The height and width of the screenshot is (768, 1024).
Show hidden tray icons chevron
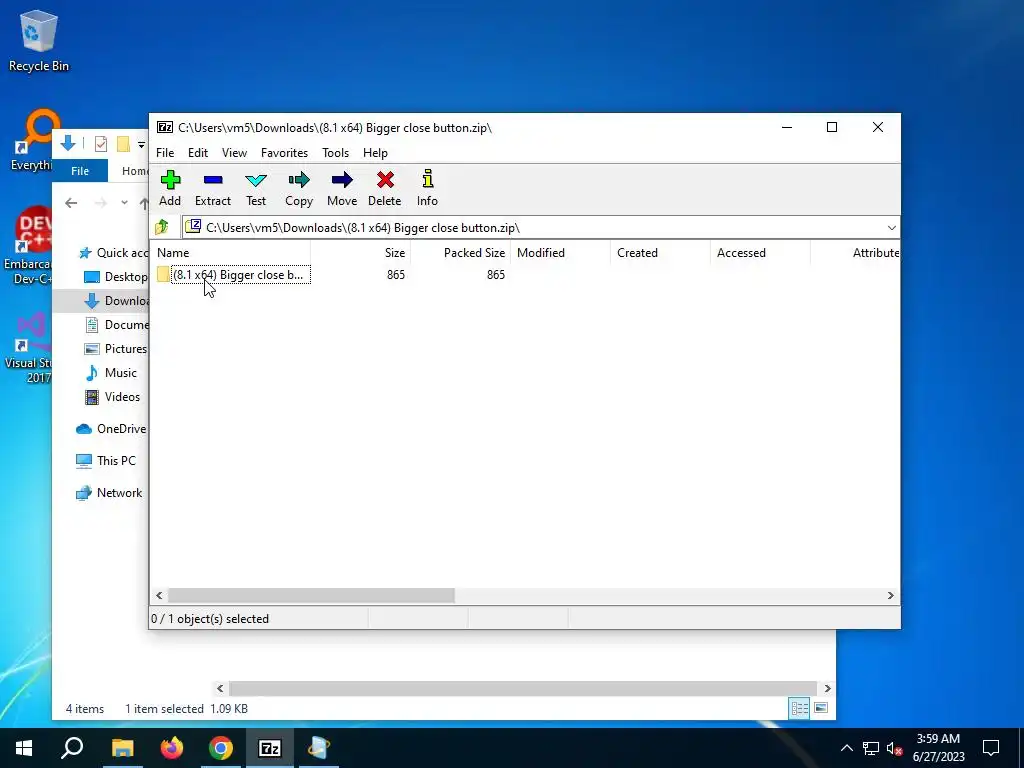click(x=846, y=748)
